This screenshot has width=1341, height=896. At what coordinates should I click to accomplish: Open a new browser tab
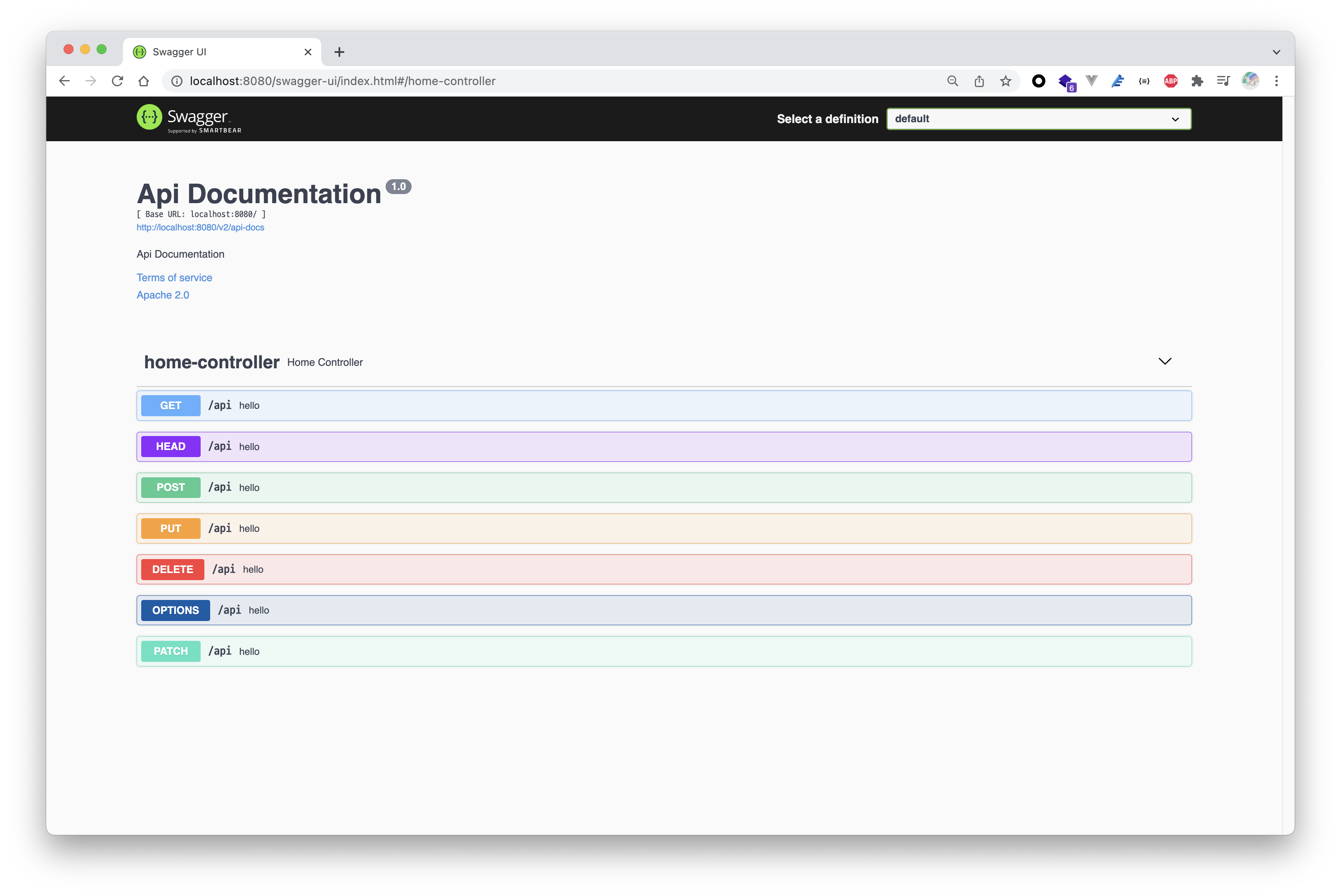point(339,52)
